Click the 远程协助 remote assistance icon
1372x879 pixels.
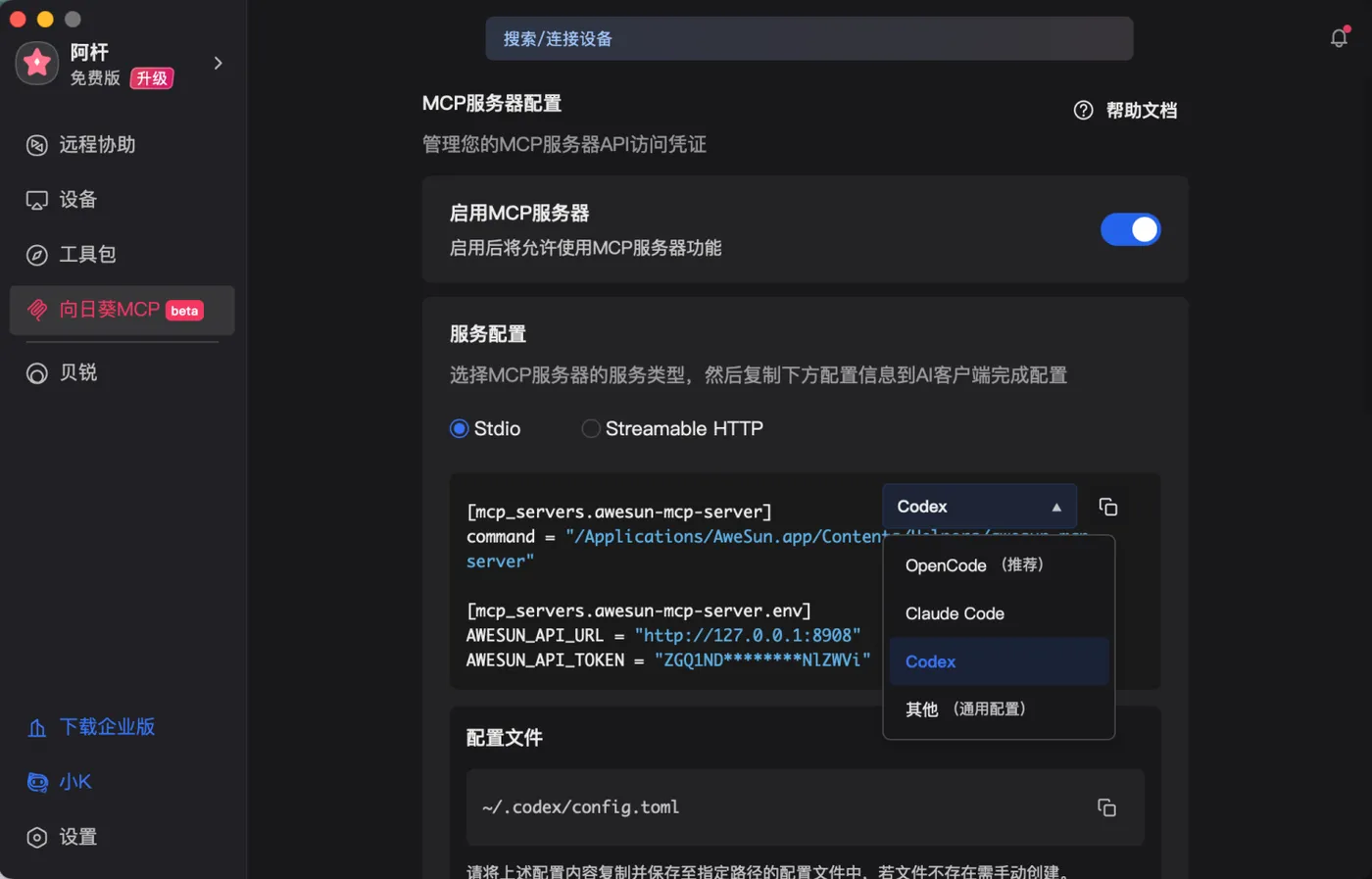click(37, 145)
